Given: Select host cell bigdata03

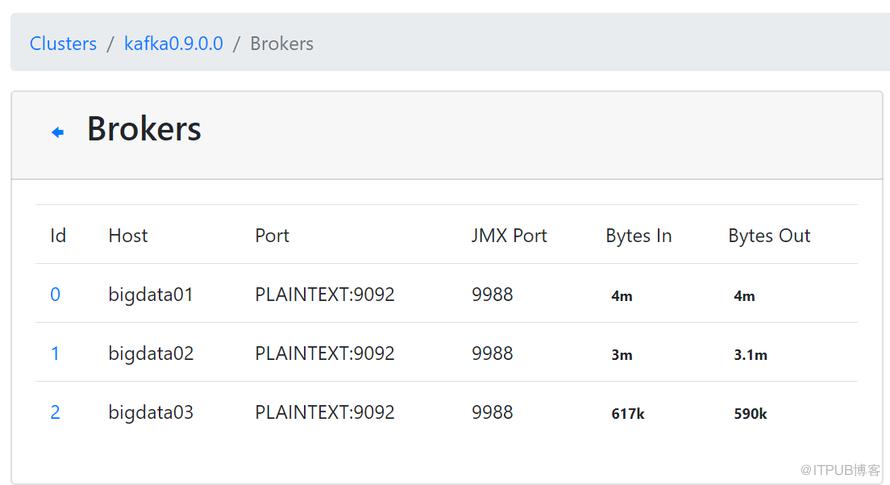Looking at the screenshot, I should click(x=151, y=413).
